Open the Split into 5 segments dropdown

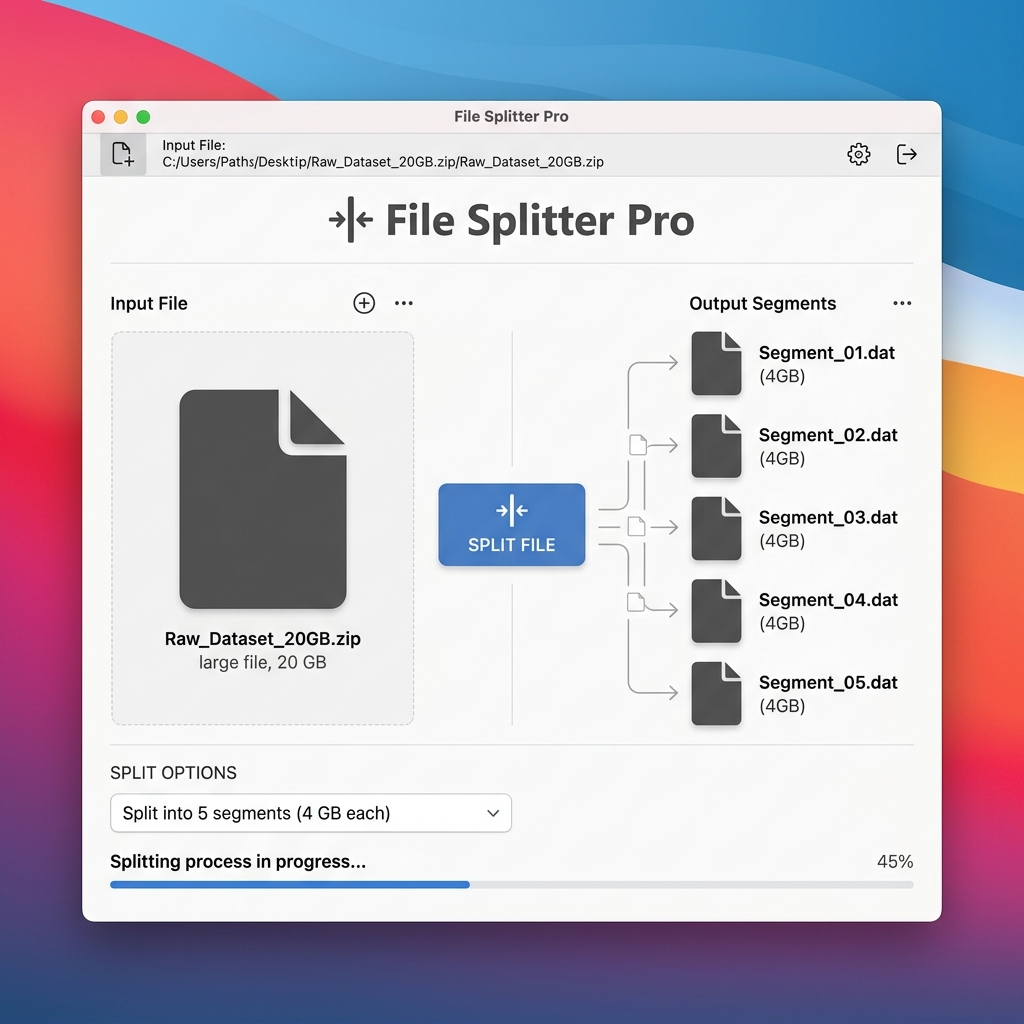311,813
